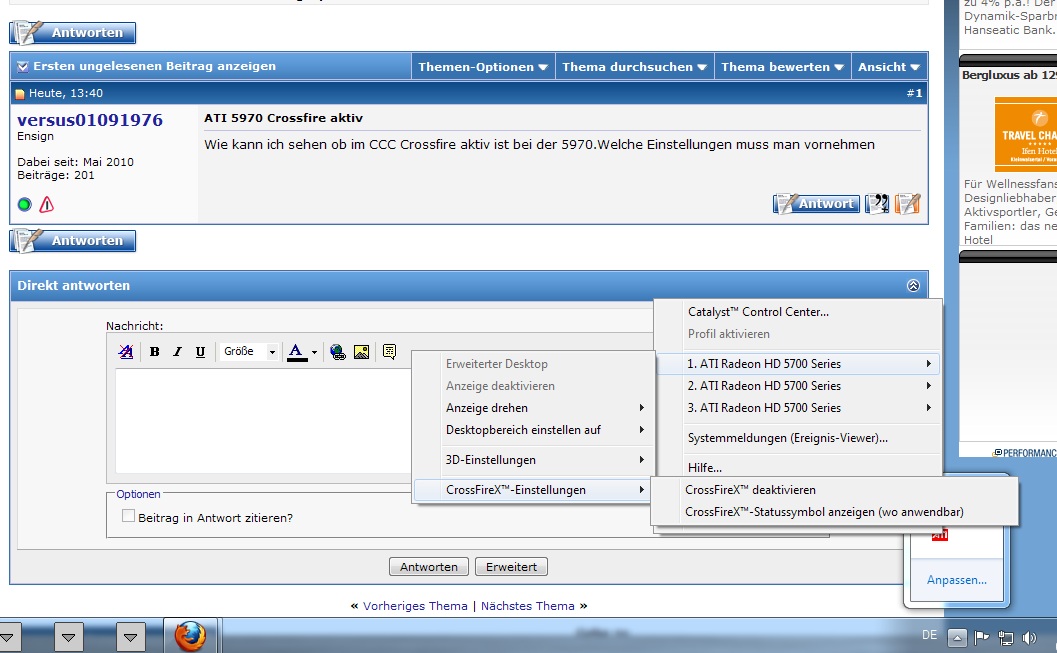Click the Antworten button above the thread
Viewport: 1057px width, 653px height.
tap(73, 32)
